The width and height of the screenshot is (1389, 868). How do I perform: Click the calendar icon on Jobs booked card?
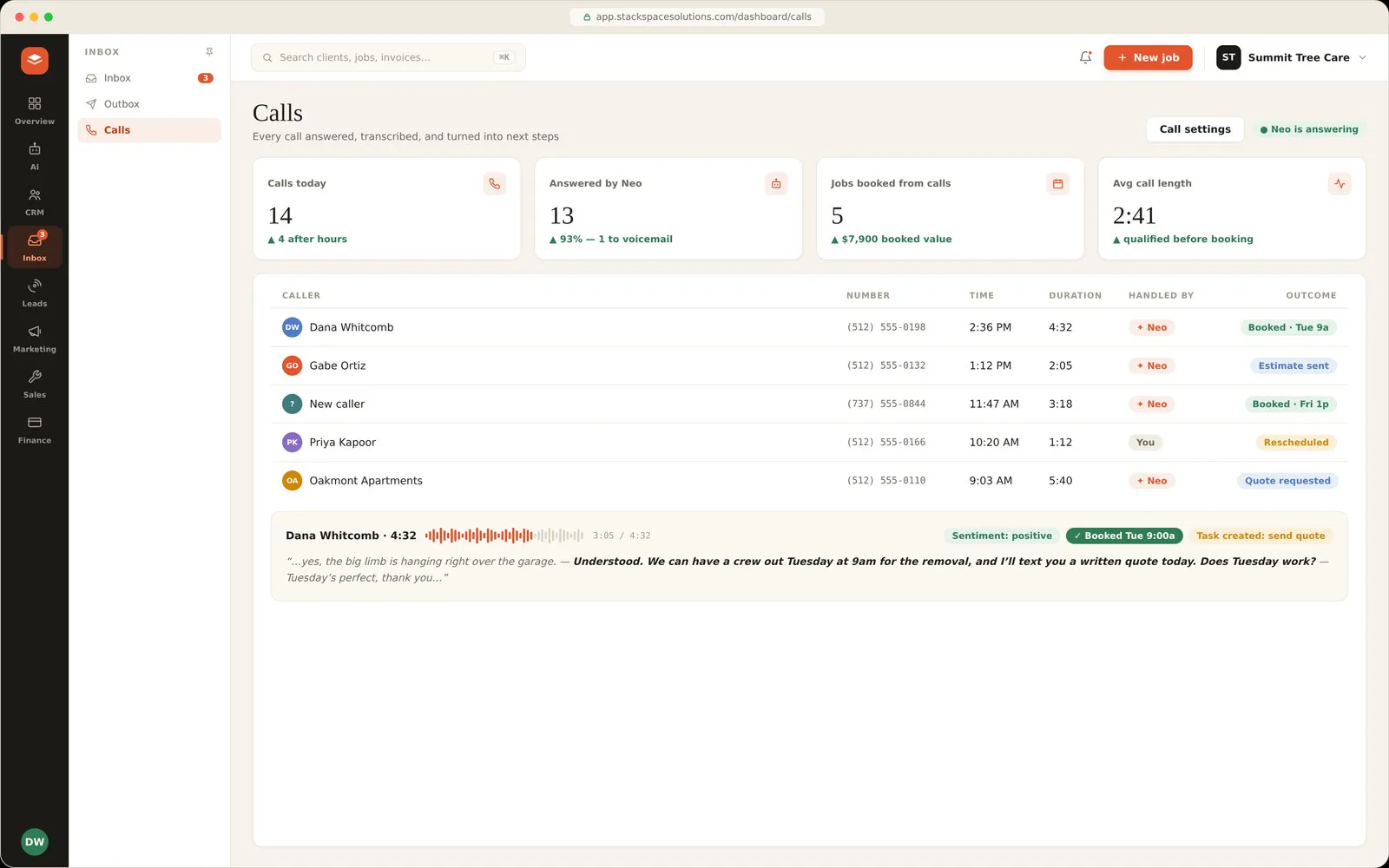point(1057,184)
